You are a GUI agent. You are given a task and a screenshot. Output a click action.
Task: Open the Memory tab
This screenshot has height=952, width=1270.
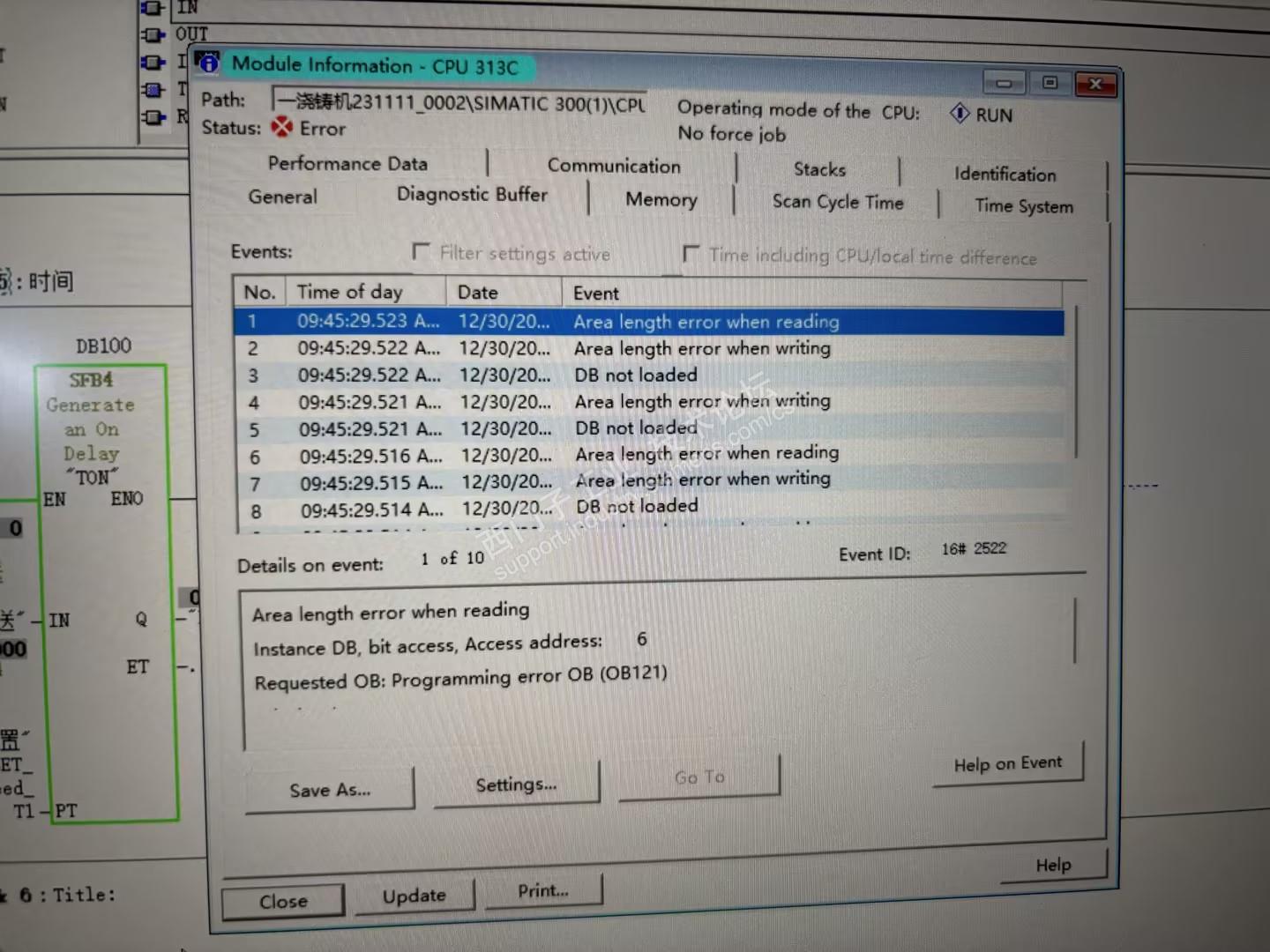coord(661,200)
